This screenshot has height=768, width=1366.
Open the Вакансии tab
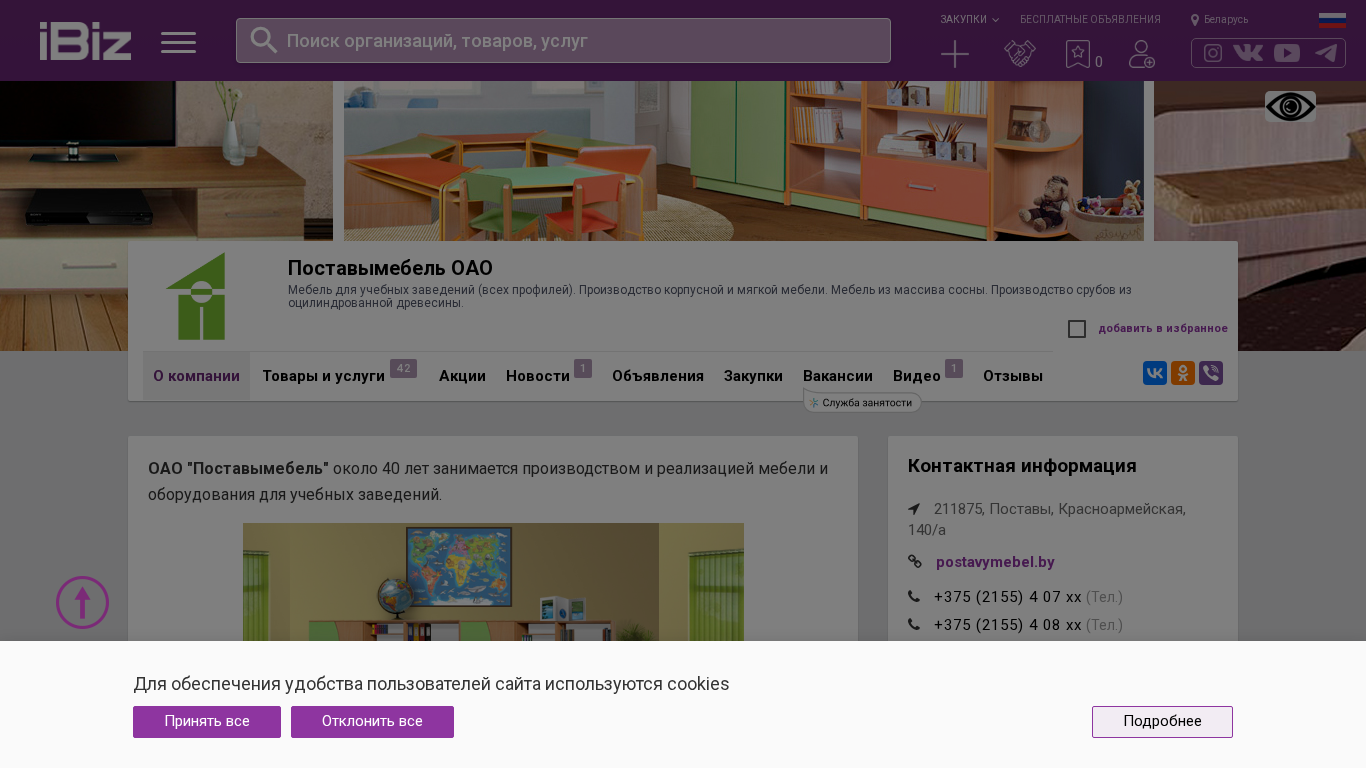(x=838, y=376)
